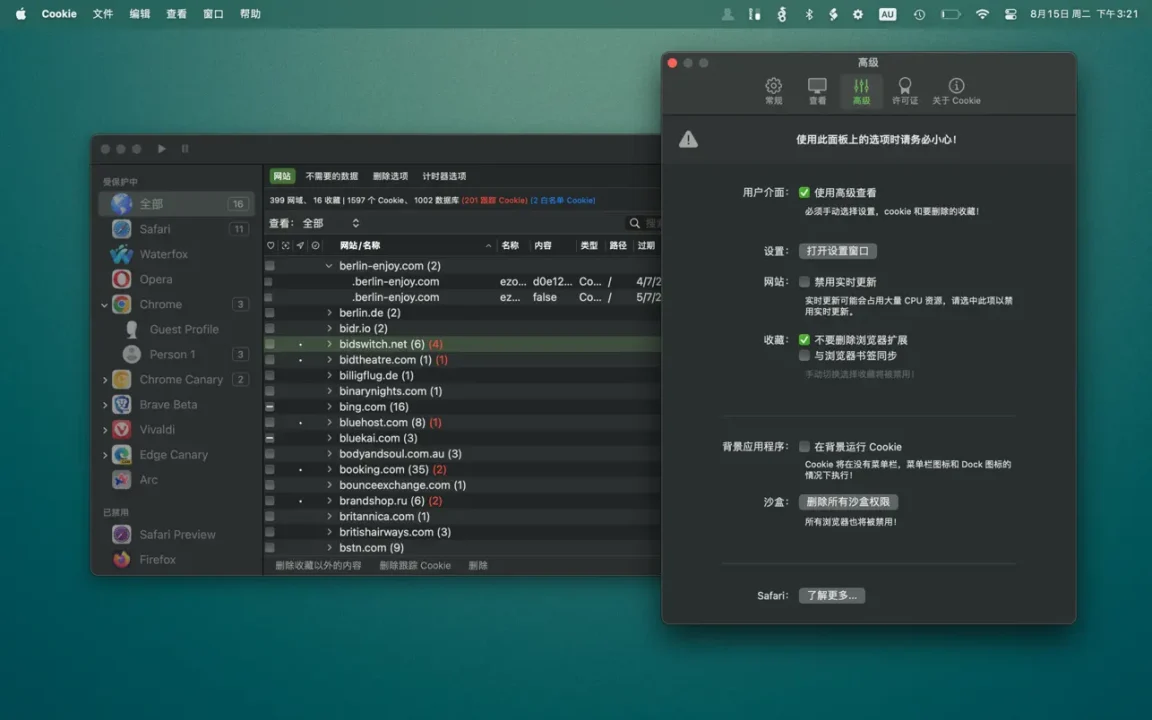Select Safari Preview under disabled browsers
The height and width of the screenshot is (720, 1152).
[x=176, y=534]
